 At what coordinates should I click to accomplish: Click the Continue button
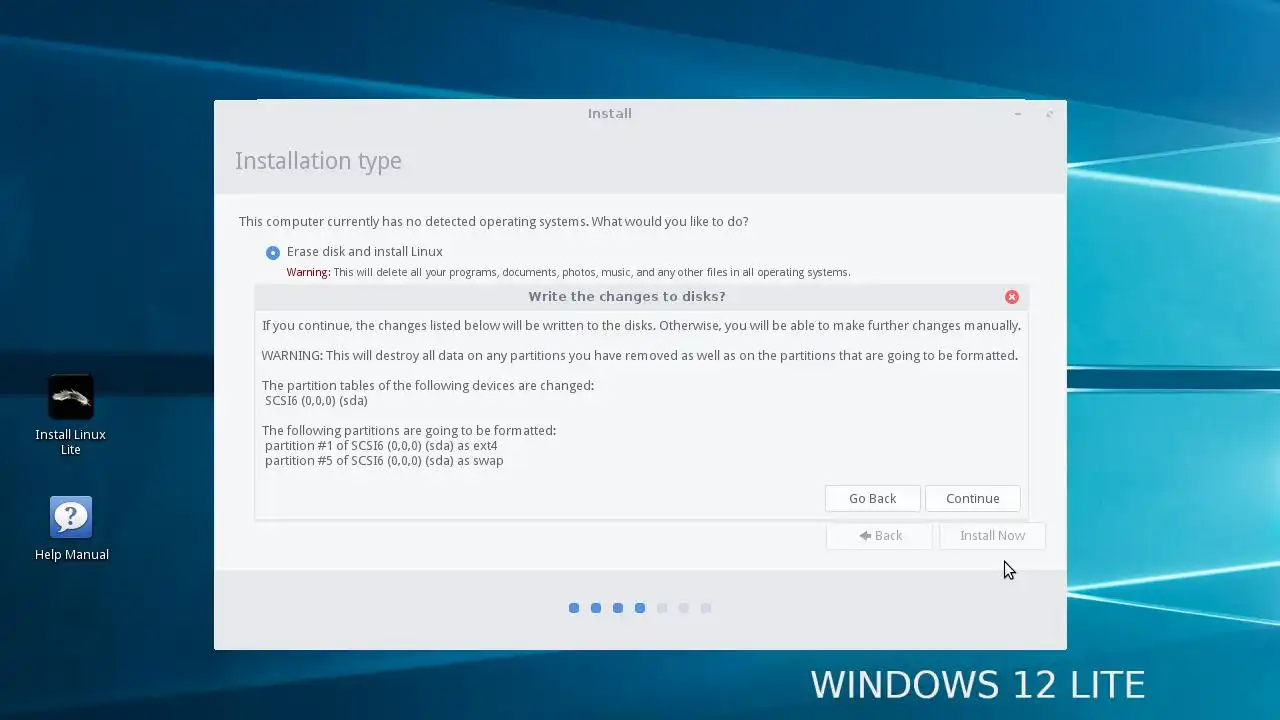click(972, 498)
